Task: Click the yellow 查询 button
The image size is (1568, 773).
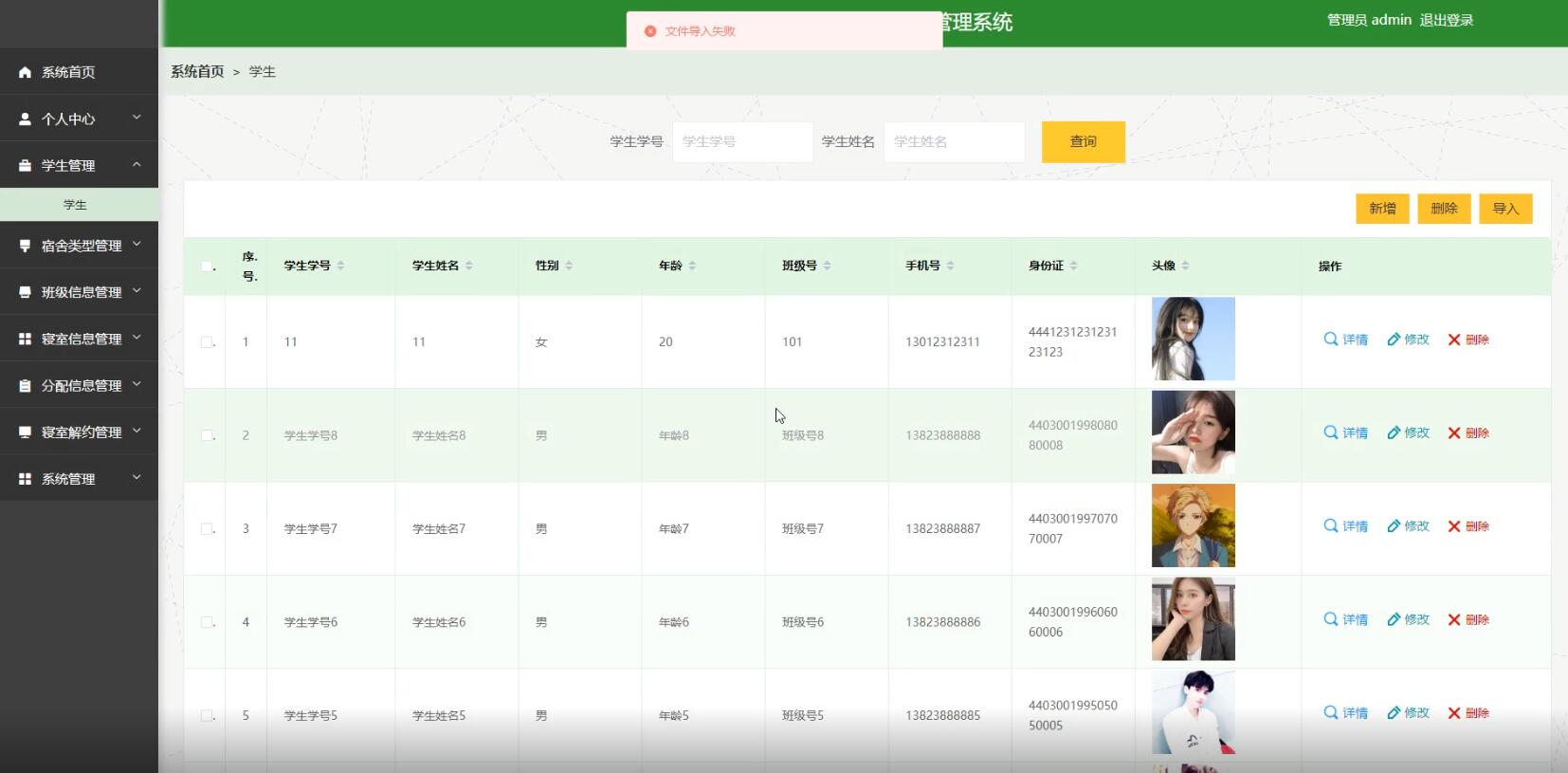Action: click(1084, 141)
